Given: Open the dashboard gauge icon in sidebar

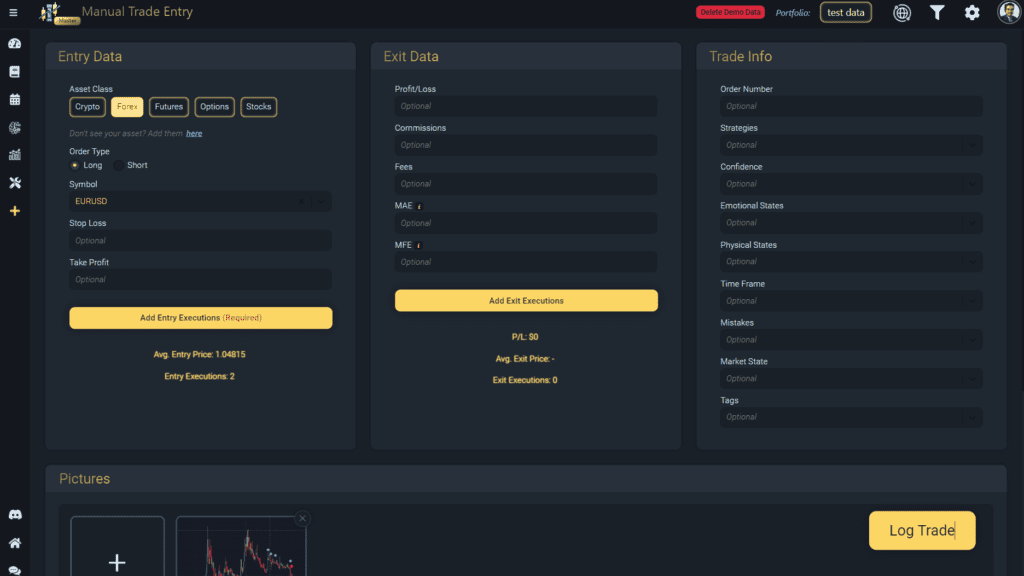Looking at the screenshot, I should point(14,44).
